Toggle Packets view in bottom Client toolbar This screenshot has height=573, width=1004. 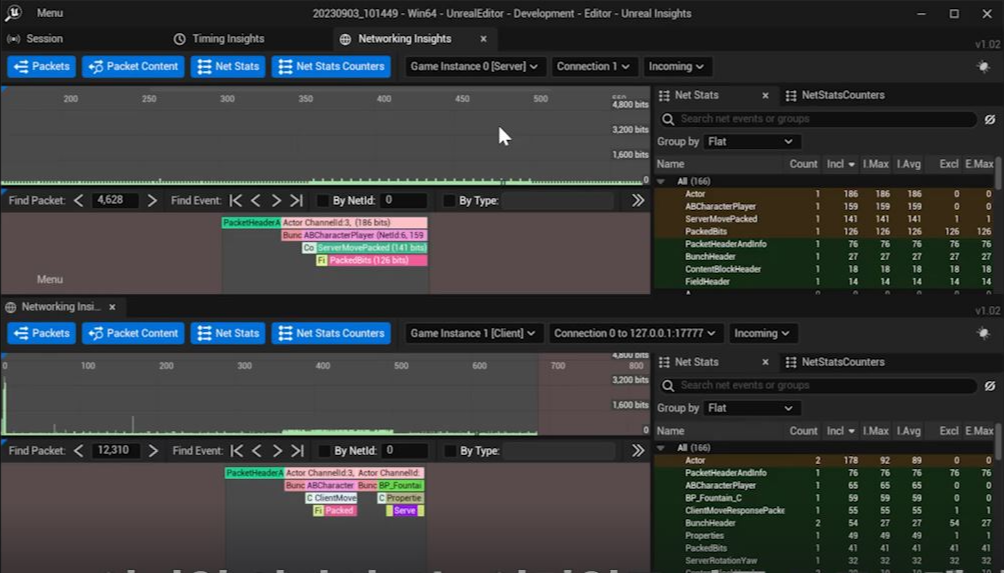coord(42,333)
